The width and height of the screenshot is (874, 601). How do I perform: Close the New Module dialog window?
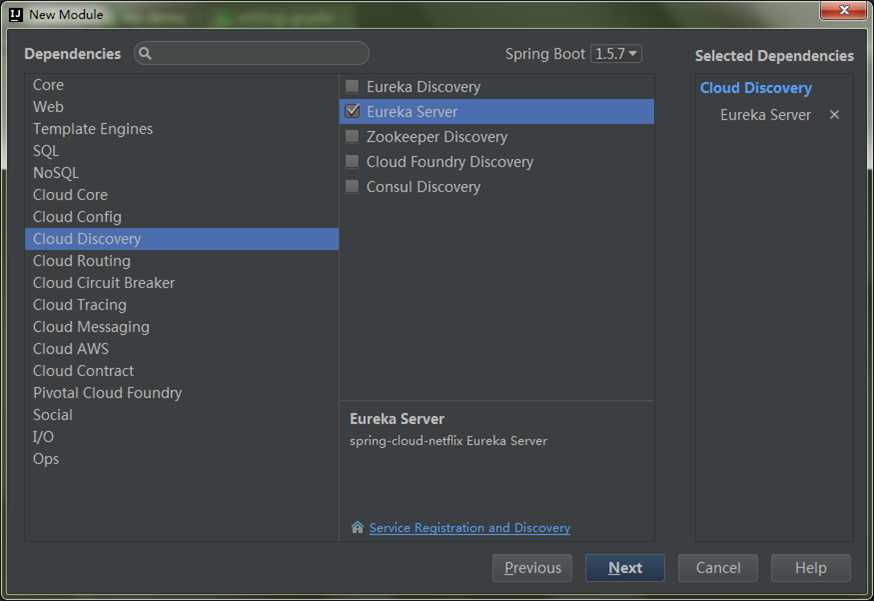coord(843,10)
